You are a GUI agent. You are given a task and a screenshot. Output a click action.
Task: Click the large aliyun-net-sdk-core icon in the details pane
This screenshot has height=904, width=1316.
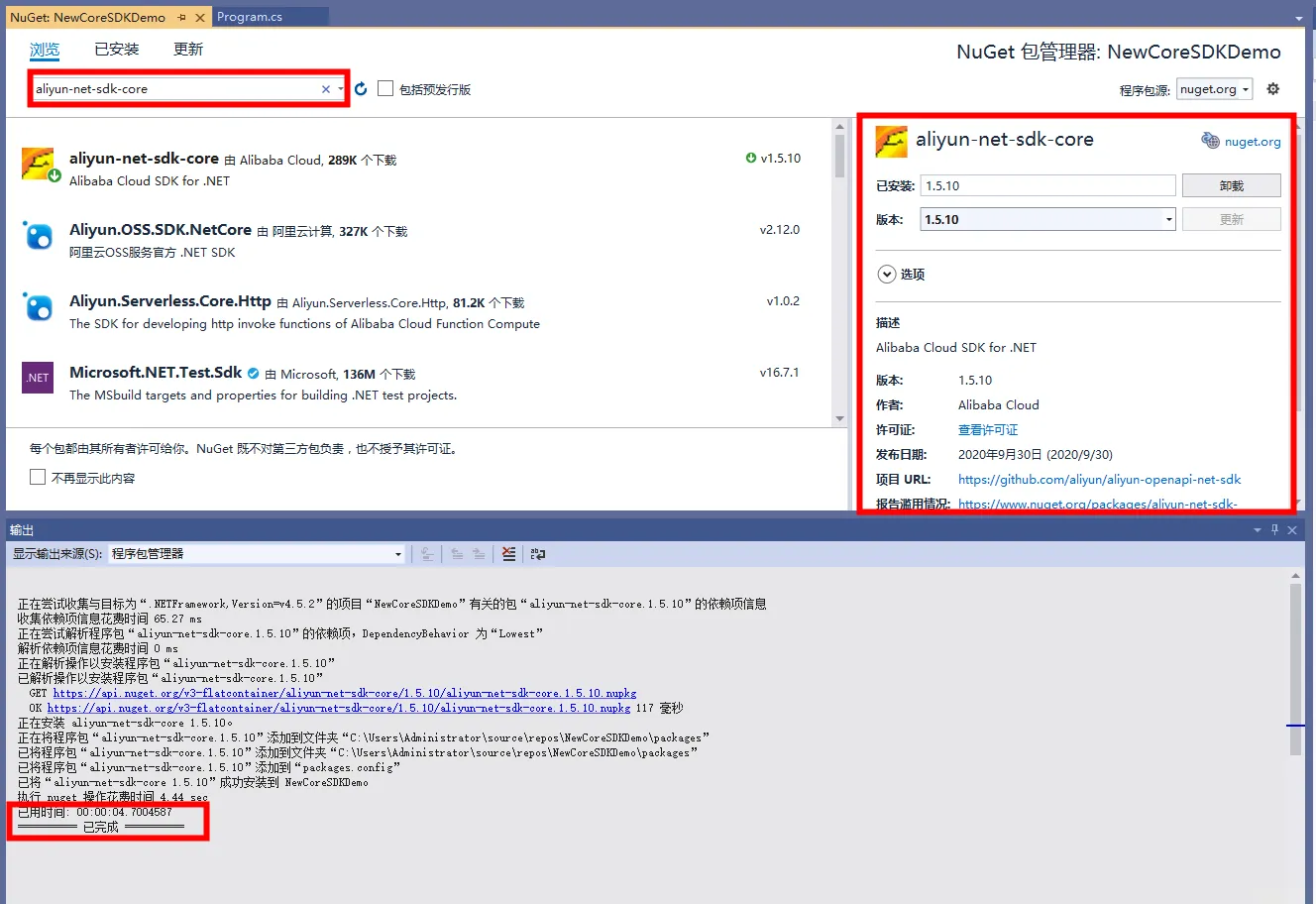[x=891, y=142]
